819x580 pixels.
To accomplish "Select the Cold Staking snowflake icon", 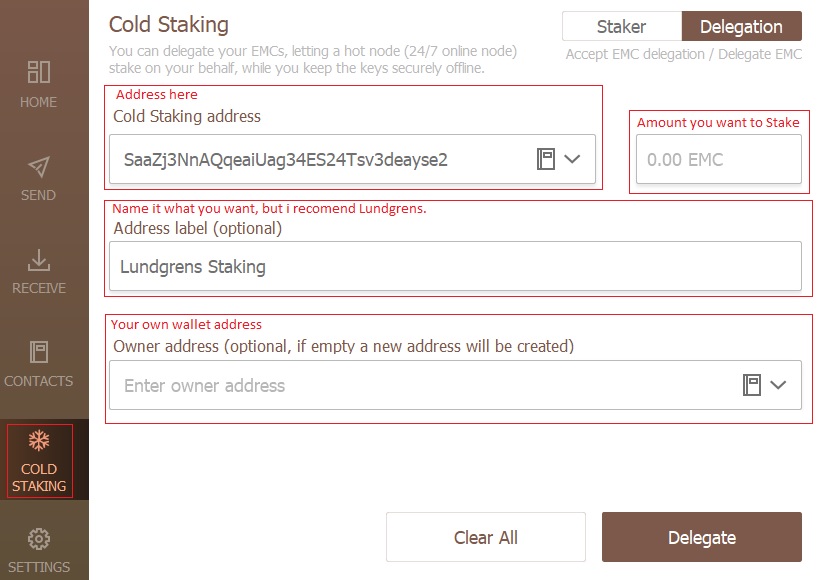I will (x=39, y=440).
